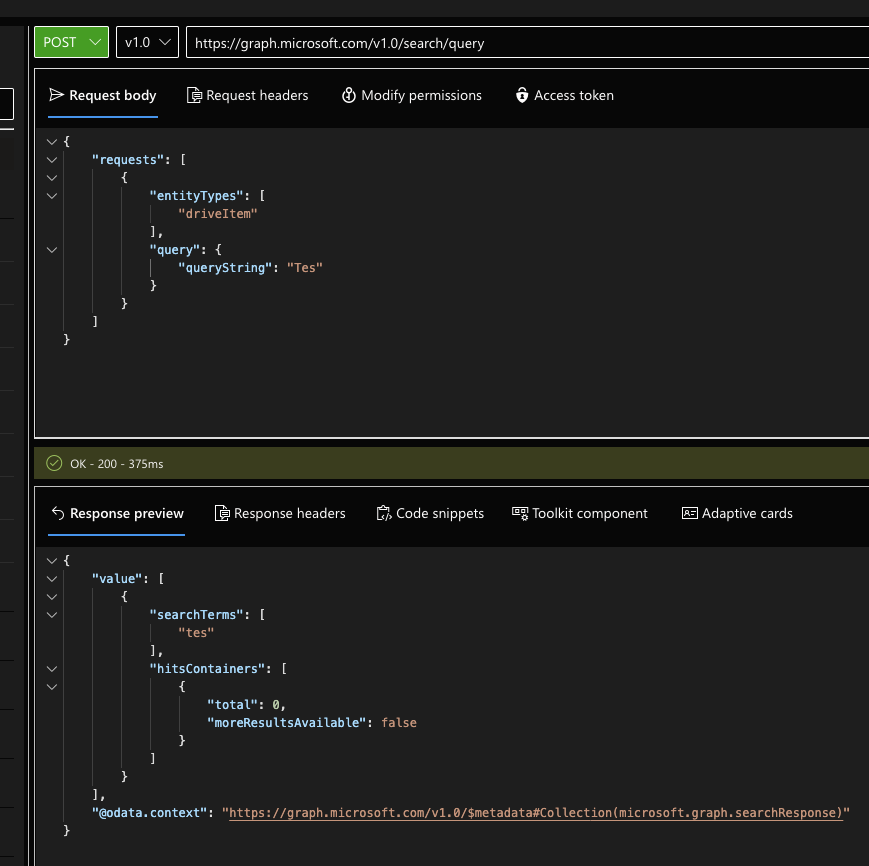Collapse the "hitsContainers" array
The width and height of the screenshot is (869, 866).
point(52,669)
